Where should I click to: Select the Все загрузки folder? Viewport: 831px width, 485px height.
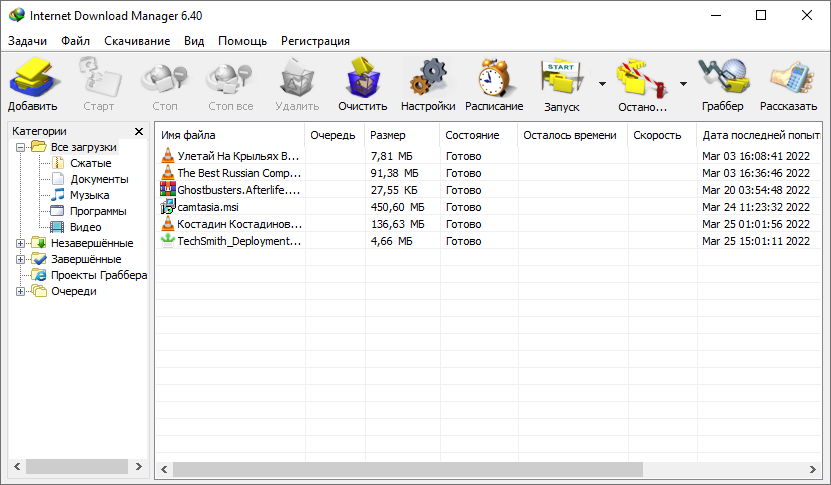pos(84,147)
